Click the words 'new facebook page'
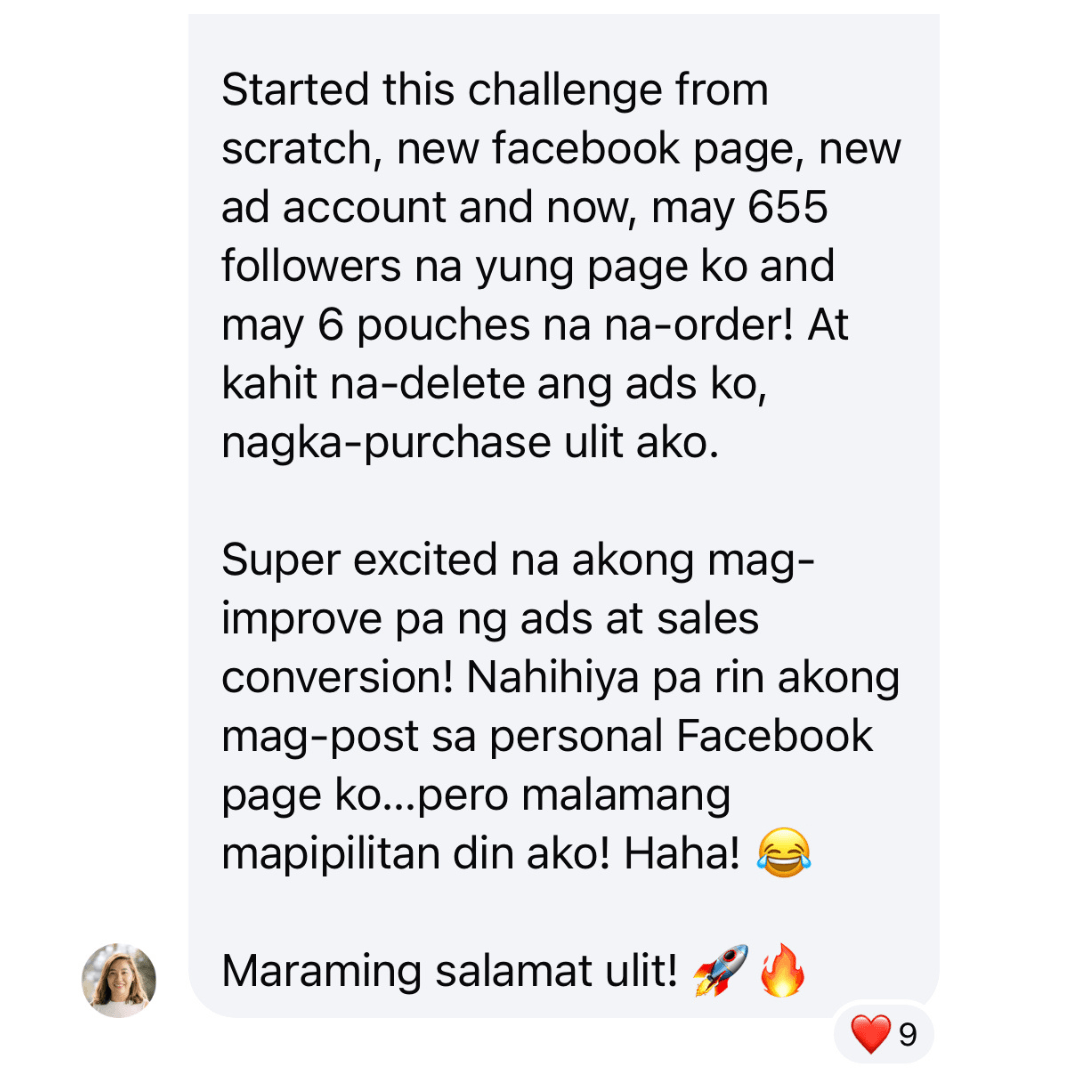This screenshot has width=1080, height=1080. pos(599,149)
